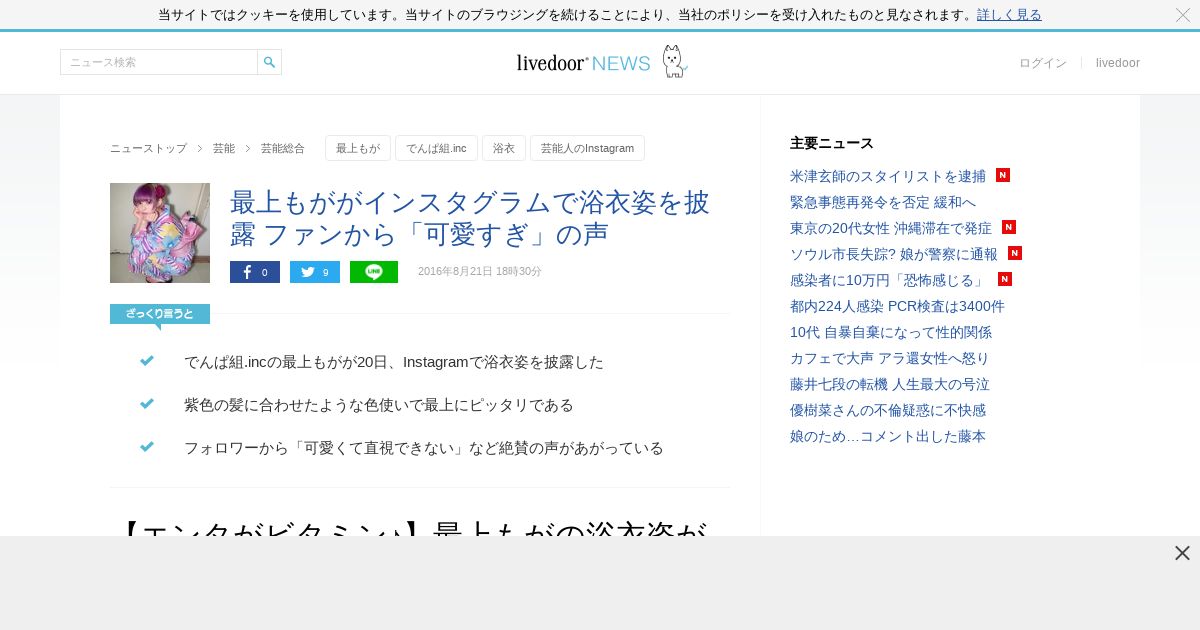Open 優樹菜さんの不倫疑惑に不快感 headline

[888, 410]
